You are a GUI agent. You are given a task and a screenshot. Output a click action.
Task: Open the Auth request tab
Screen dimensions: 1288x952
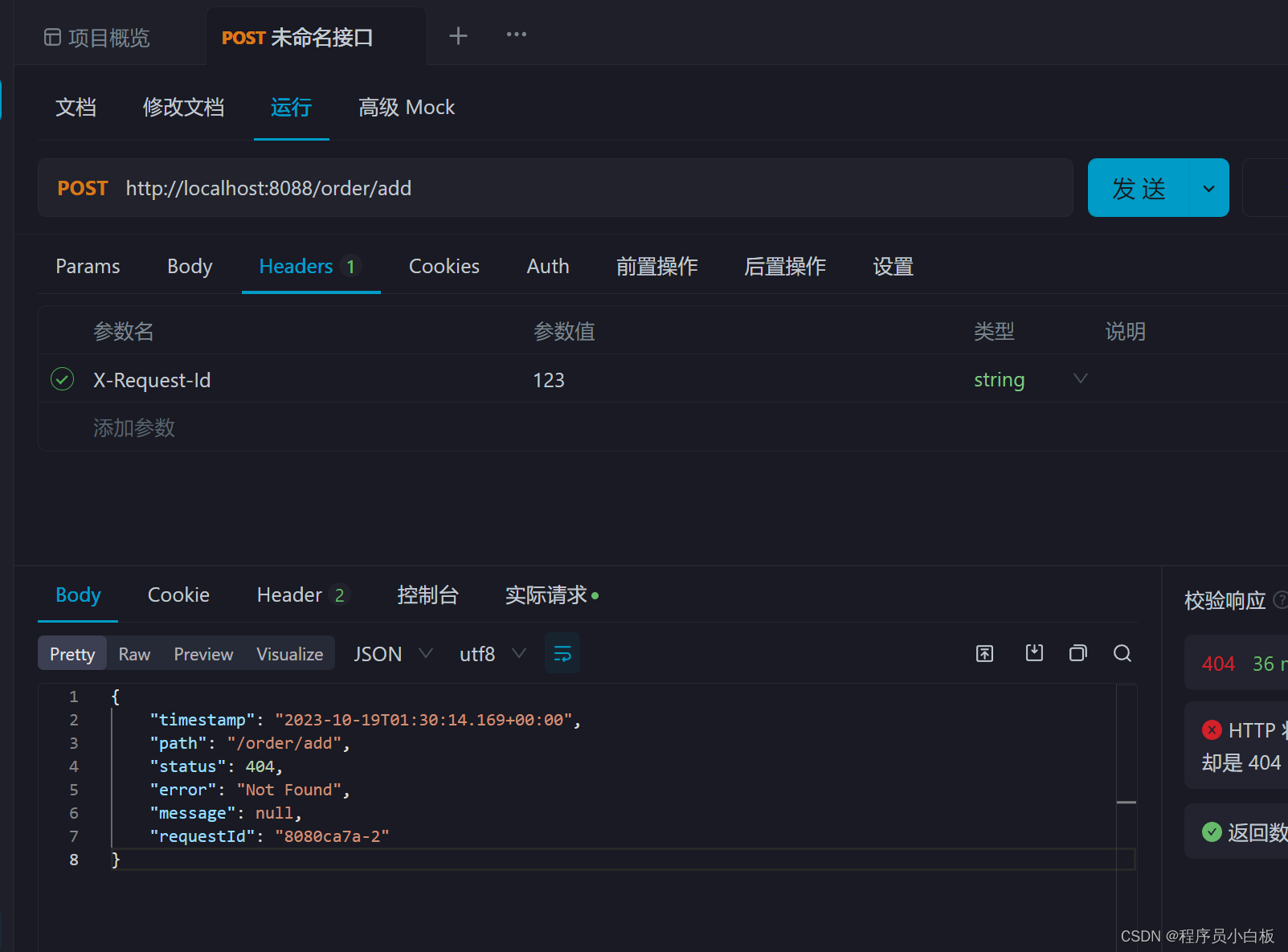click(548, 267)
